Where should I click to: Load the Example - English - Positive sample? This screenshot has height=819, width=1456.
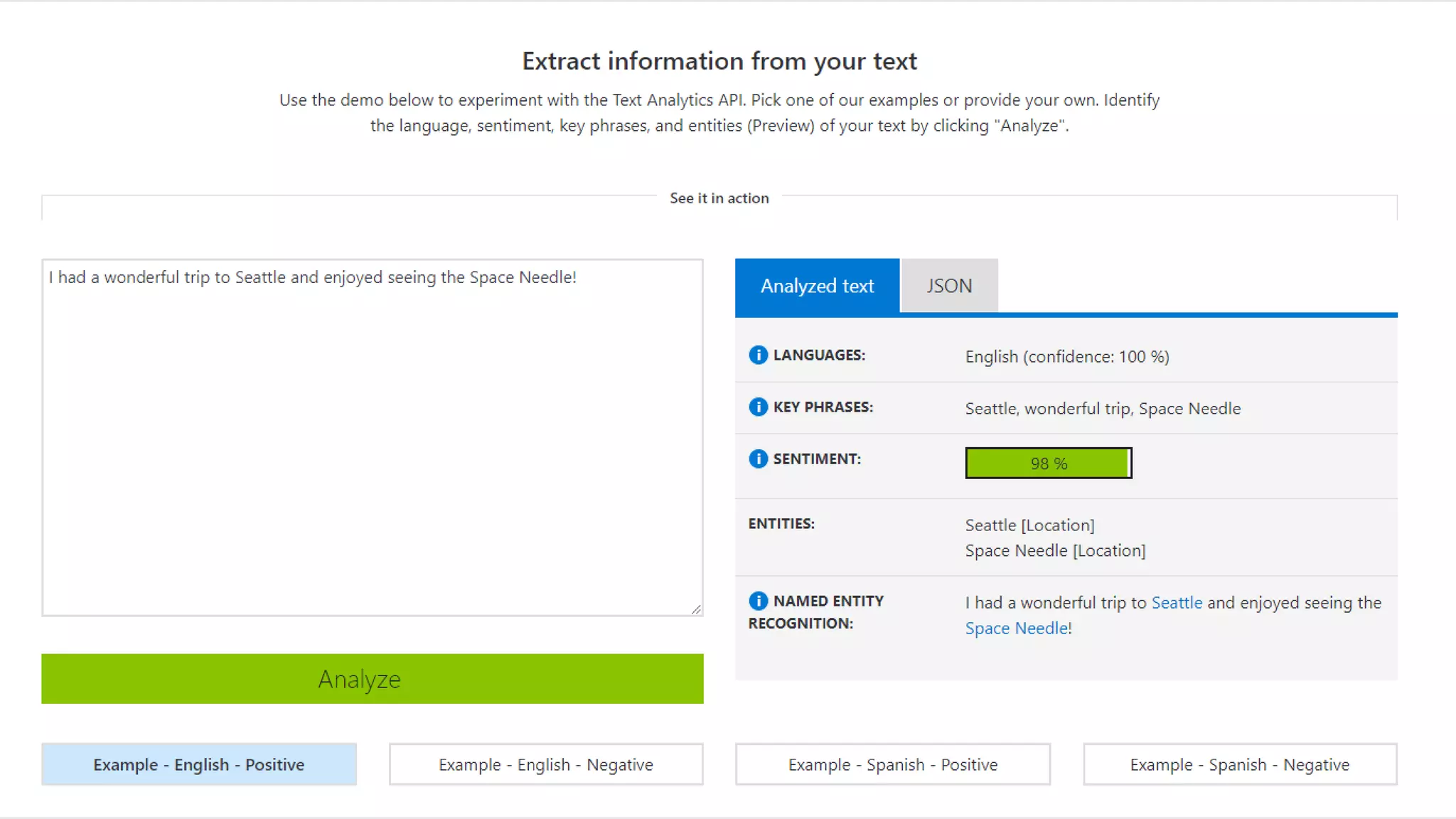199,764
